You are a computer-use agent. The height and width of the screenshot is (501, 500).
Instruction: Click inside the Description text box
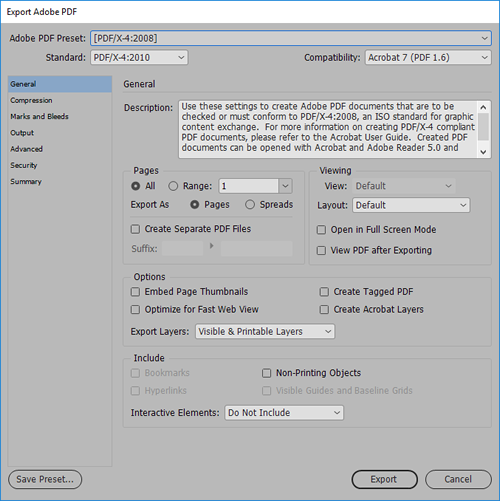[x=328, y=129]
